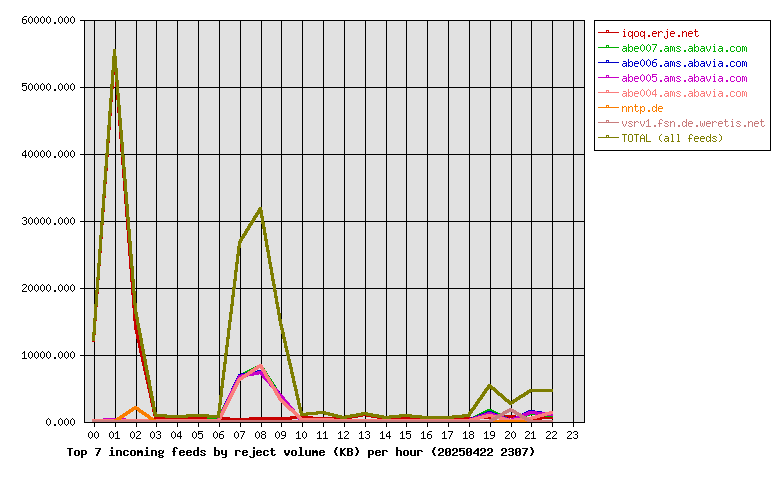Click the 30000.000 y-axis label
The image size is (780, 480).
(49, 221)
